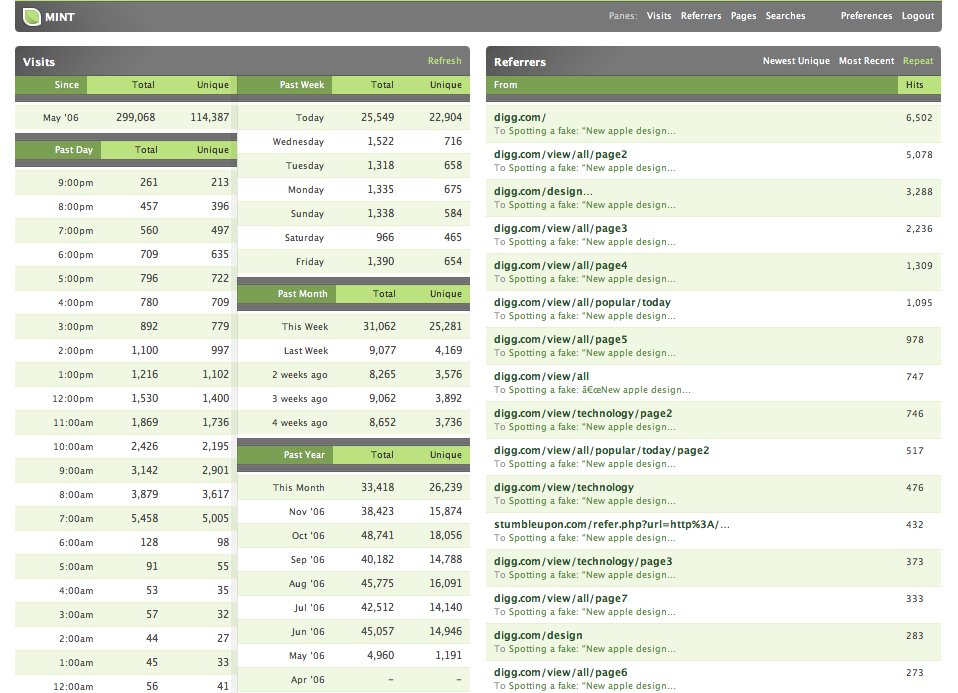Open the digg.com/view/technology referrer link
This screenshot has height=693, width=958.
point(563,488)
